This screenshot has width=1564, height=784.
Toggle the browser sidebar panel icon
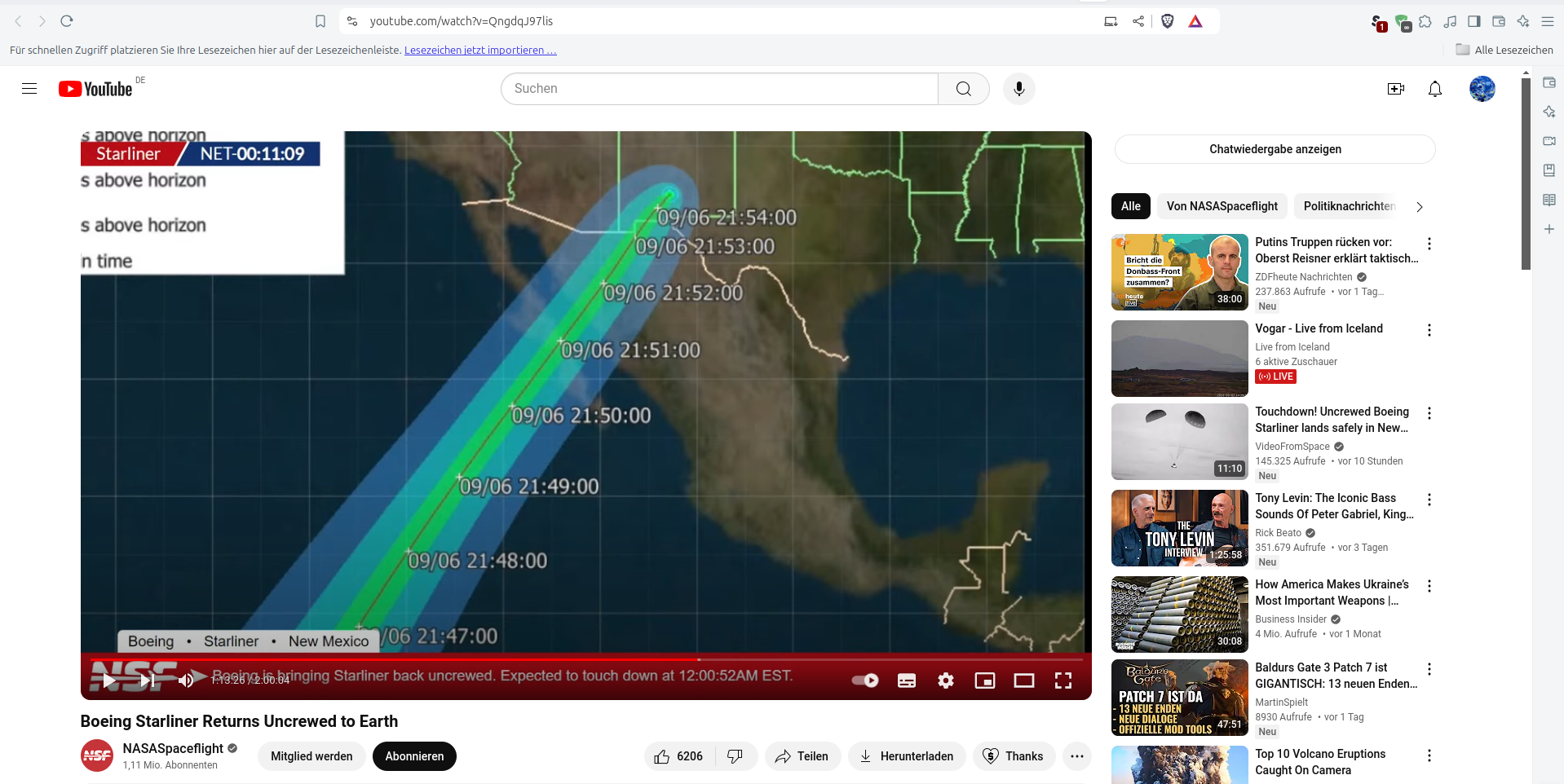[x=1474, y=21]
